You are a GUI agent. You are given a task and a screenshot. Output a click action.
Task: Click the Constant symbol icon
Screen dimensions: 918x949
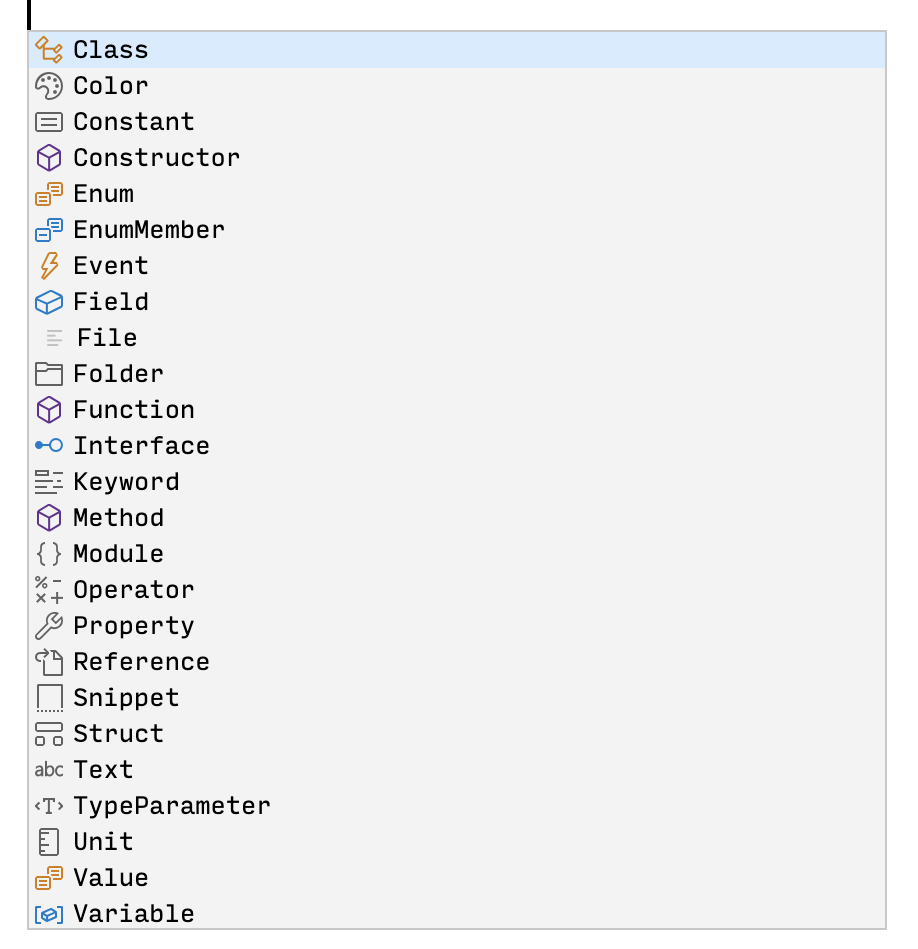pyautogui.click(x=49, y=121)
